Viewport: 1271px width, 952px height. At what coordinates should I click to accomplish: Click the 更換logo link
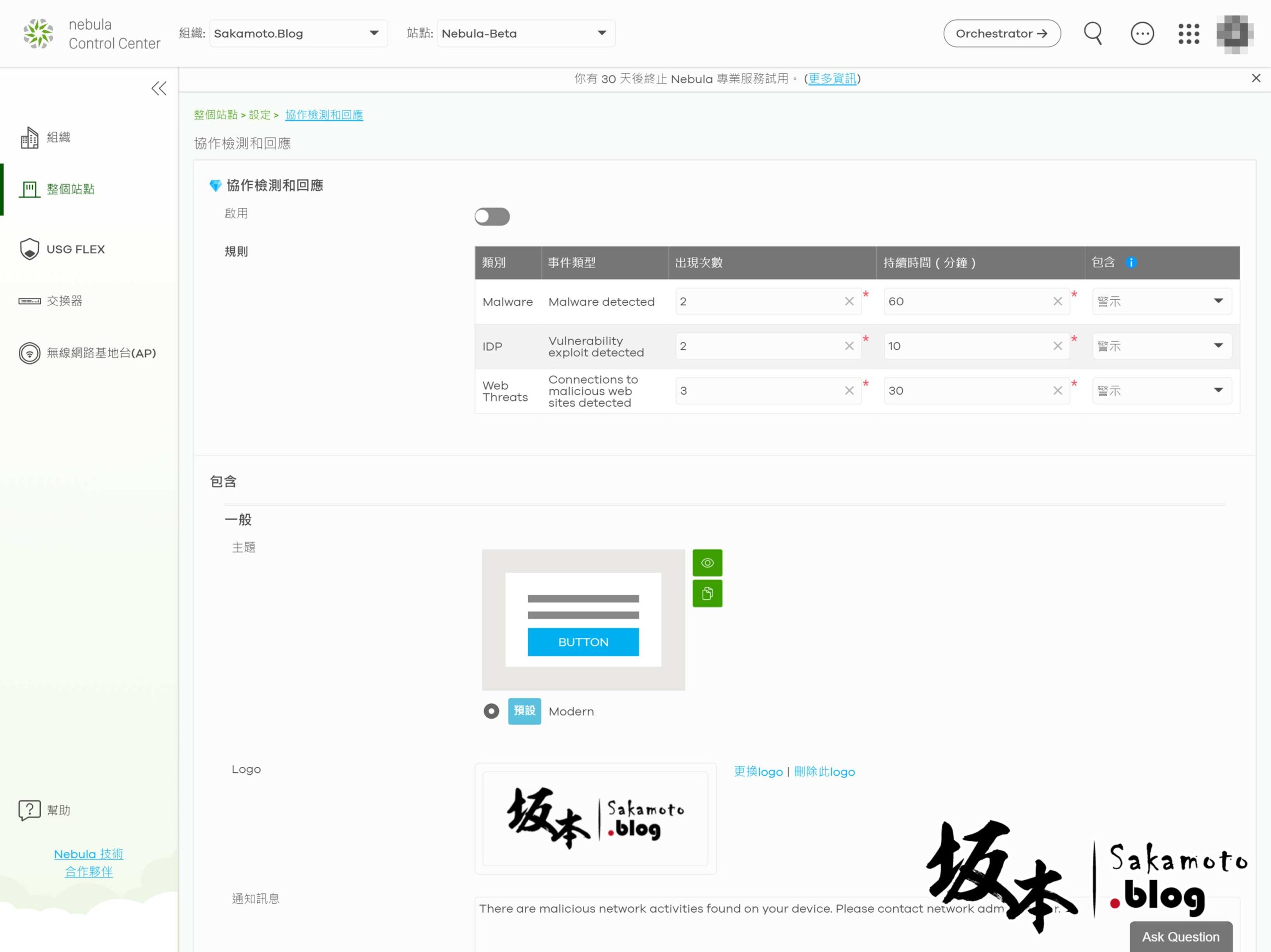tap(758, 772)
